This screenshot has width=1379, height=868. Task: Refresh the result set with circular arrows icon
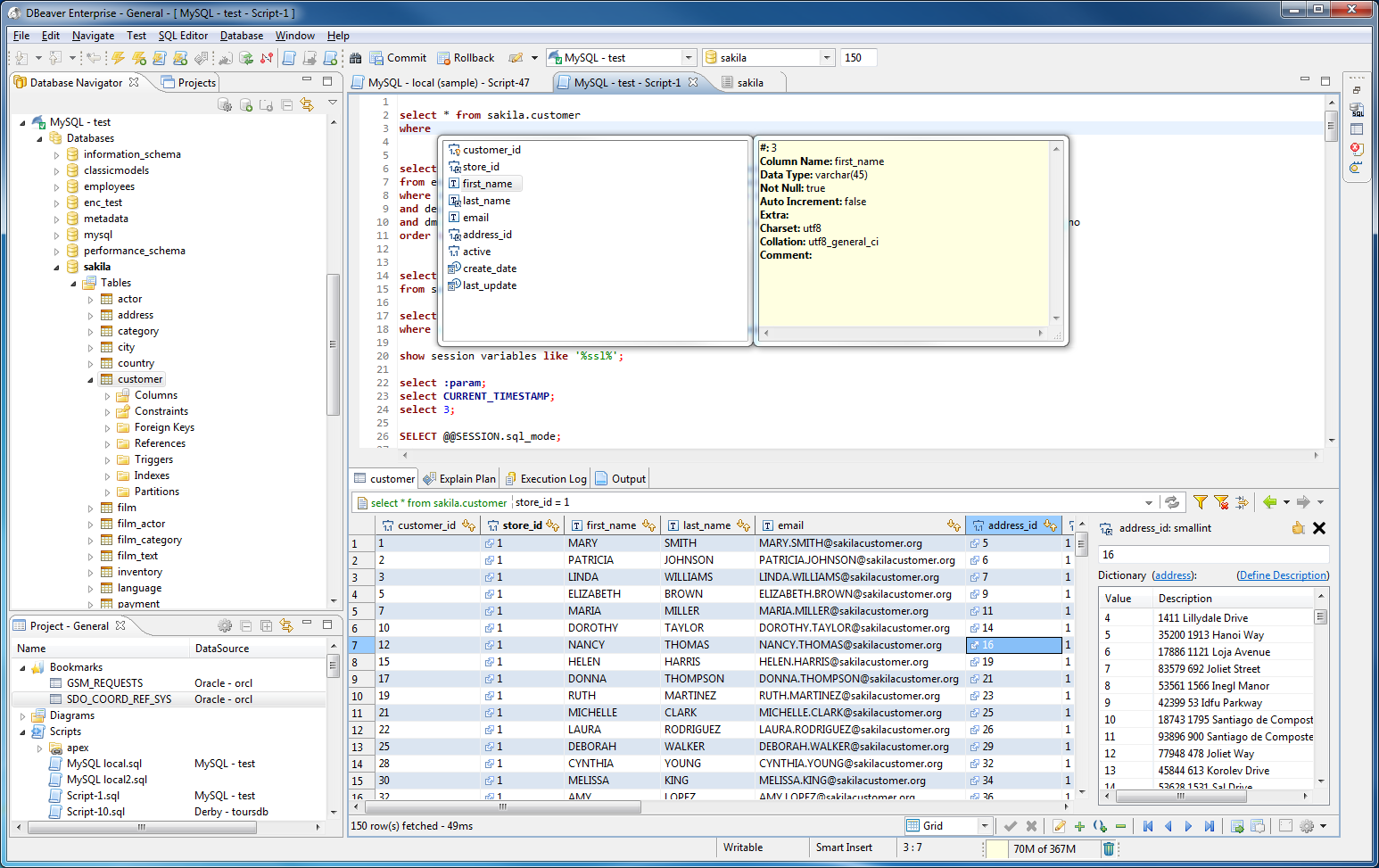coord(1172,501)
